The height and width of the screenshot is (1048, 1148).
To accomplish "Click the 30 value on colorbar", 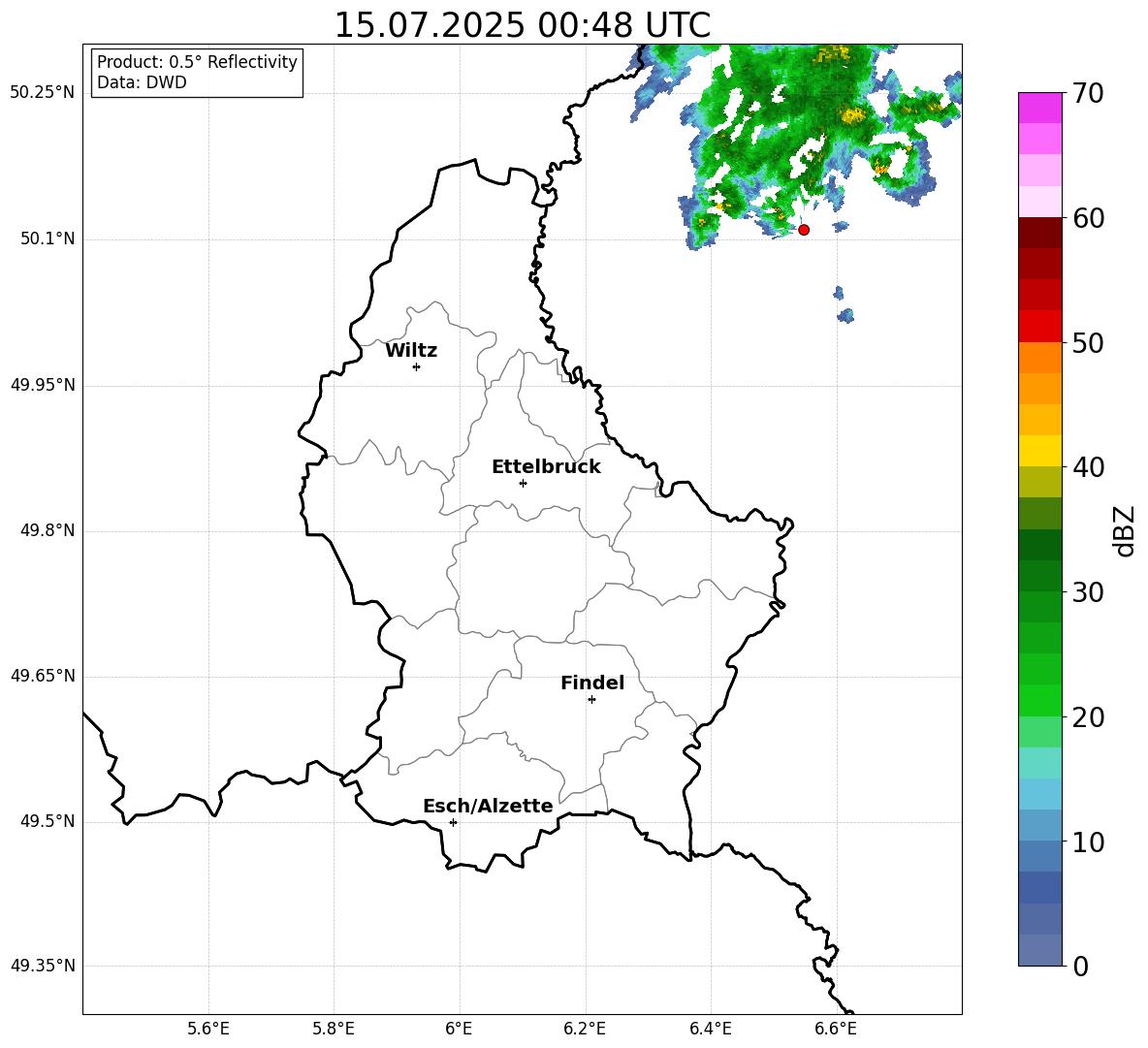I will [1088, 592].
